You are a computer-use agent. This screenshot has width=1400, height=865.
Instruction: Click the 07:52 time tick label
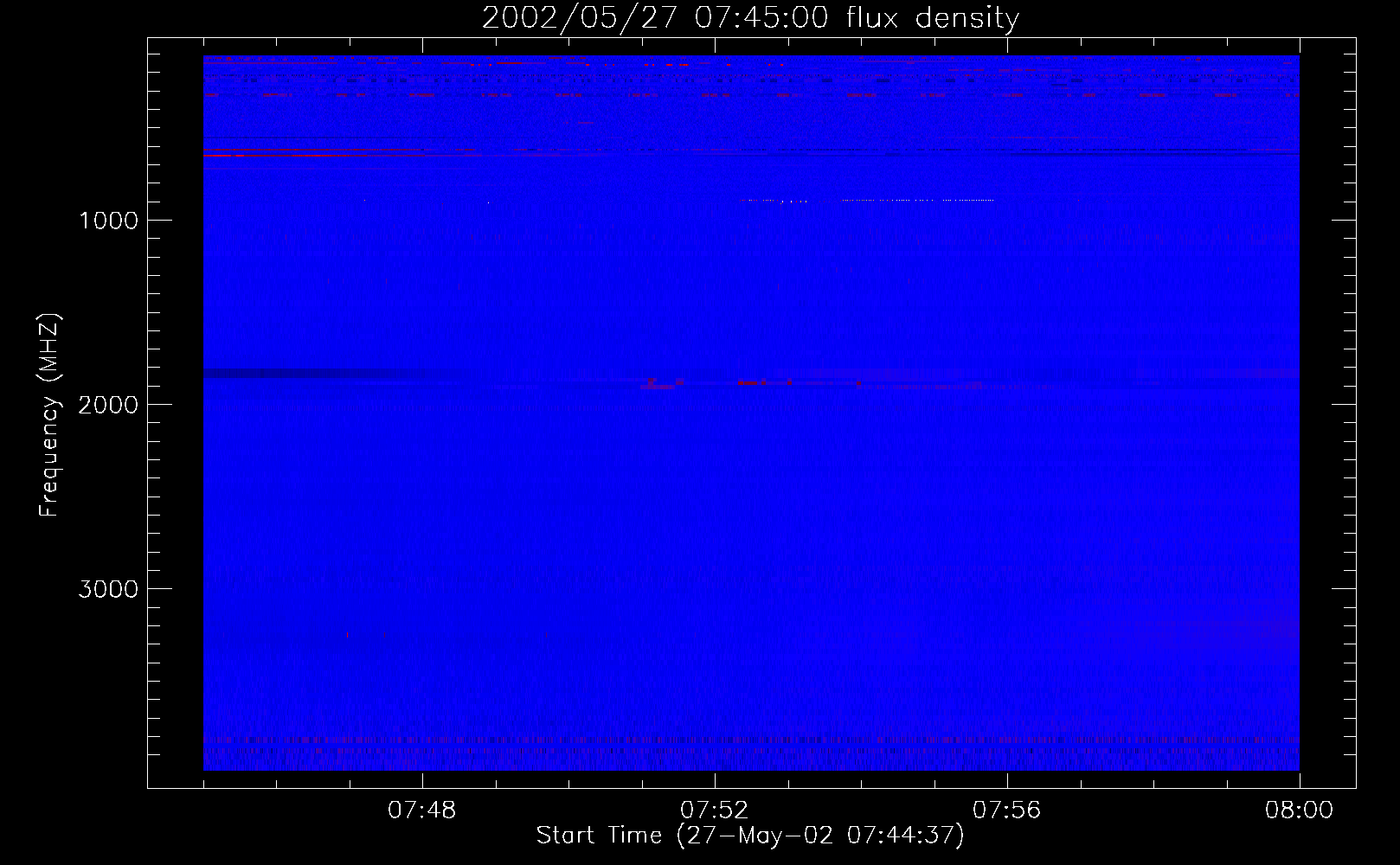coord(715,811)
